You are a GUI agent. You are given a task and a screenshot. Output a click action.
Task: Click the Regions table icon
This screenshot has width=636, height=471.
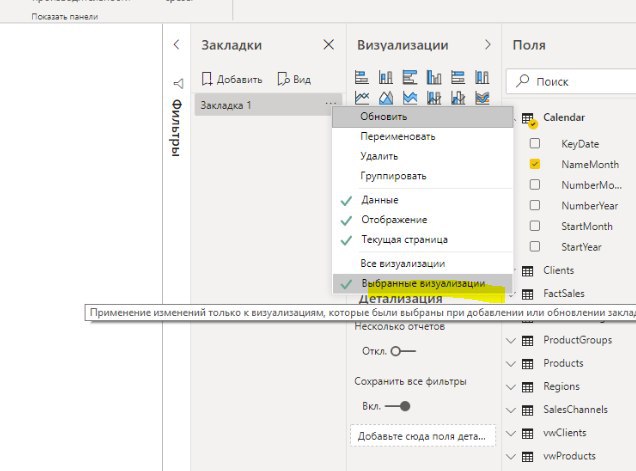point(527,387)
